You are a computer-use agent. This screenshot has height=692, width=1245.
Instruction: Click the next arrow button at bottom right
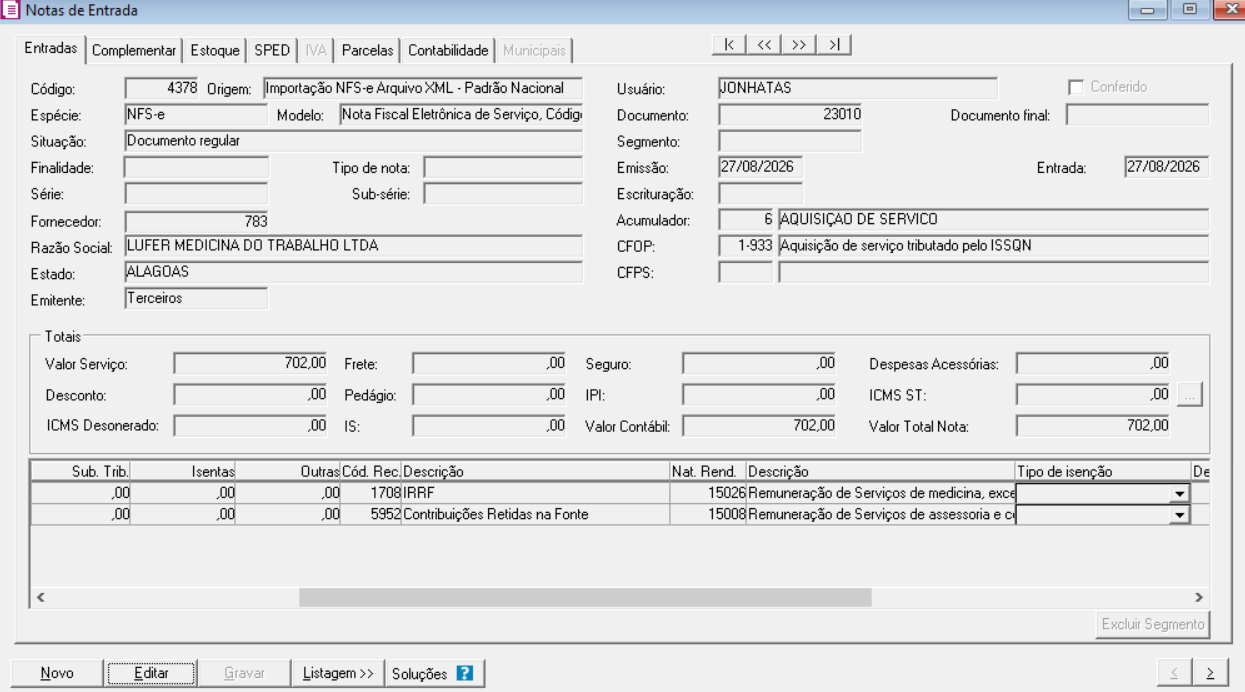coord(1210,673)
